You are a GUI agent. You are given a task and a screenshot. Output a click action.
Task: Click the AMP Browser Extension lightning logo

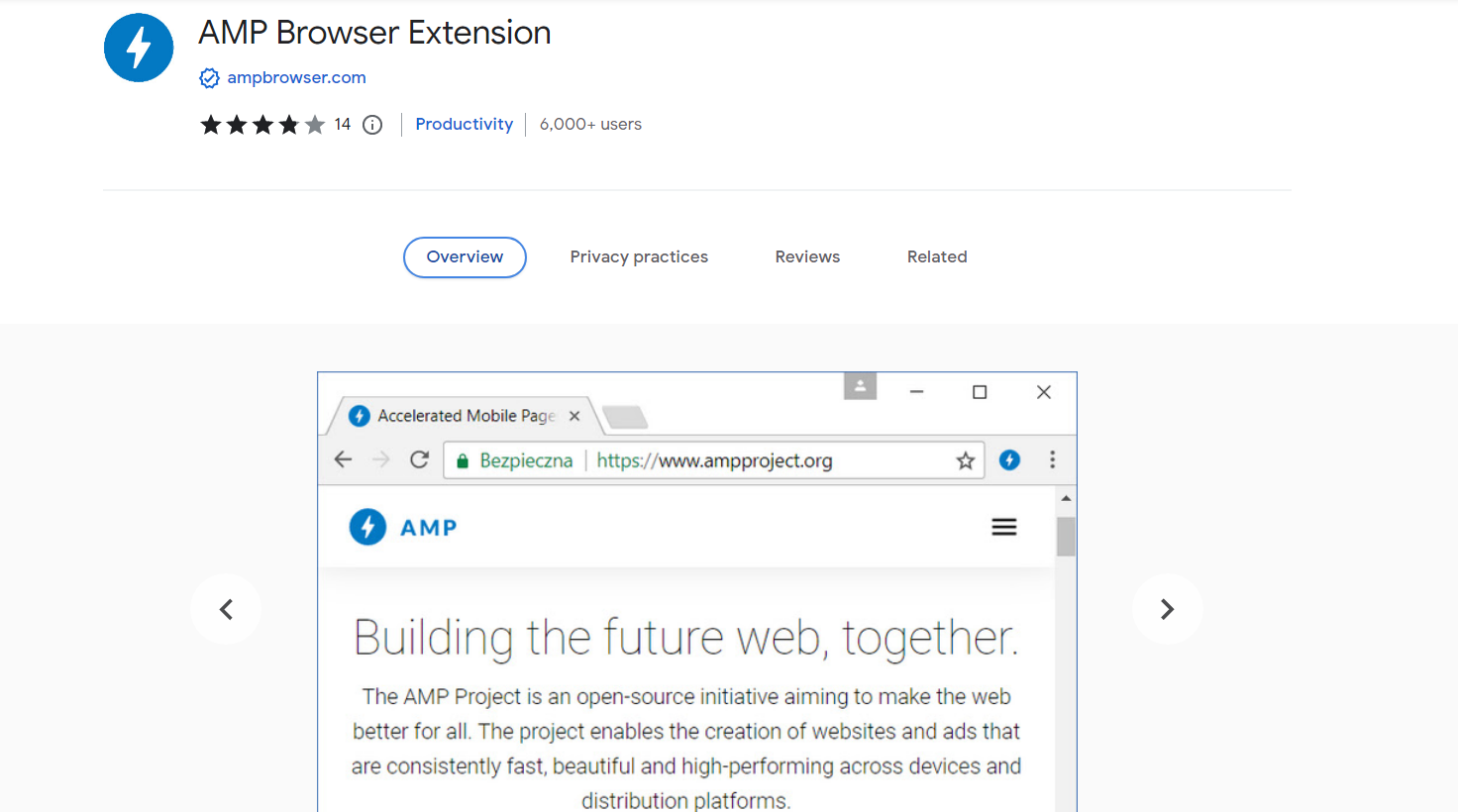[139, 48]
